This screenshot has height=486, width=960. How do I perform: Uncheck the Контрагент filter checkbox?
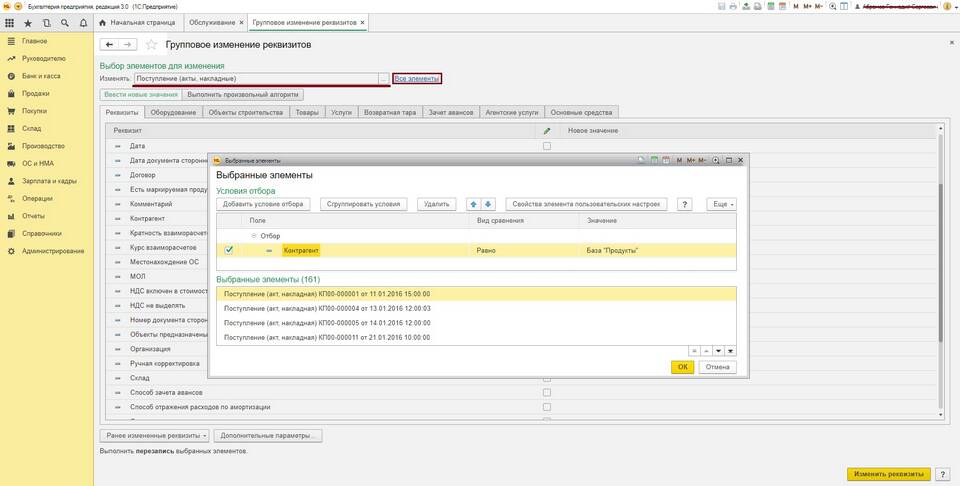click(x=230, y=250)
